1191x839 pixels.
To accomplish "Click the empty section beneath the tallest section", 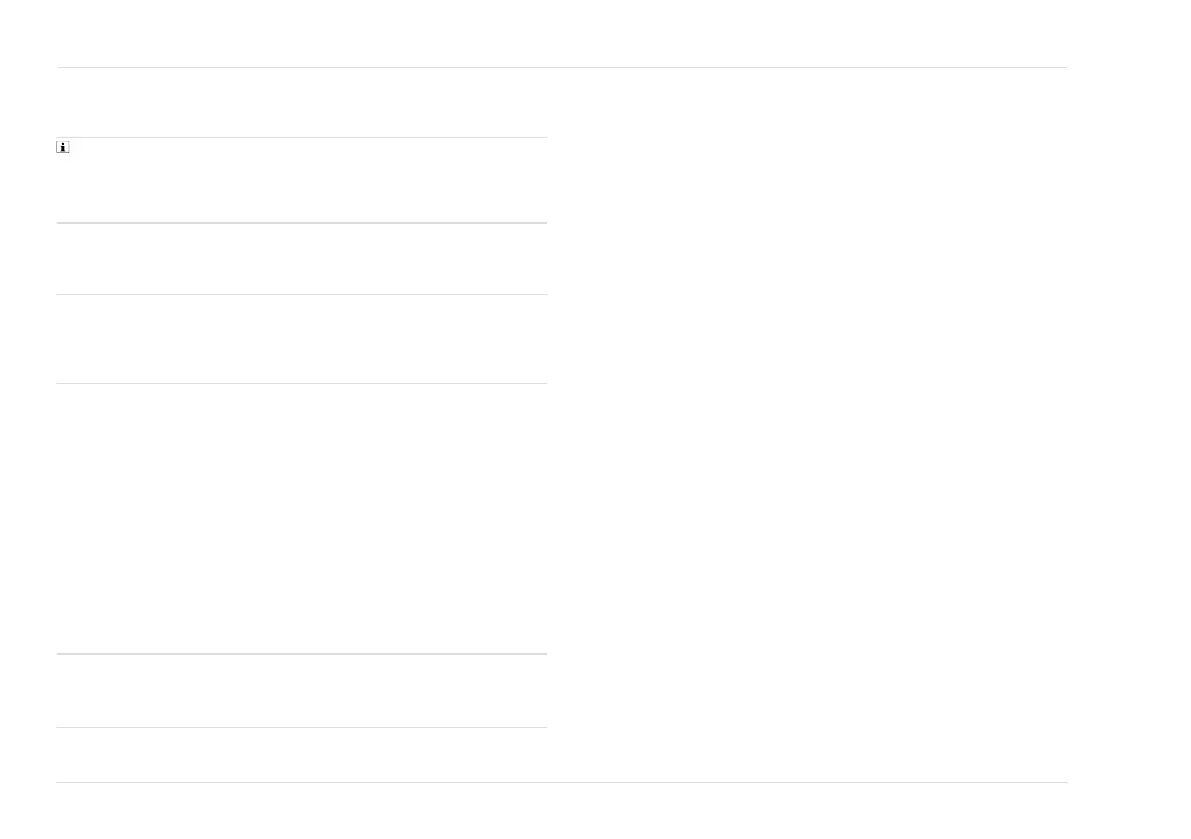I will [x=302, y=691].
